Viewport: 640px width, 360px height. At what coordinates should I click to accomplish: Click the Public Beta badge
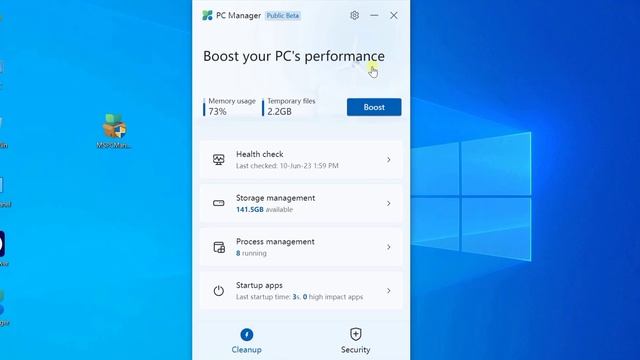(283, 16)
